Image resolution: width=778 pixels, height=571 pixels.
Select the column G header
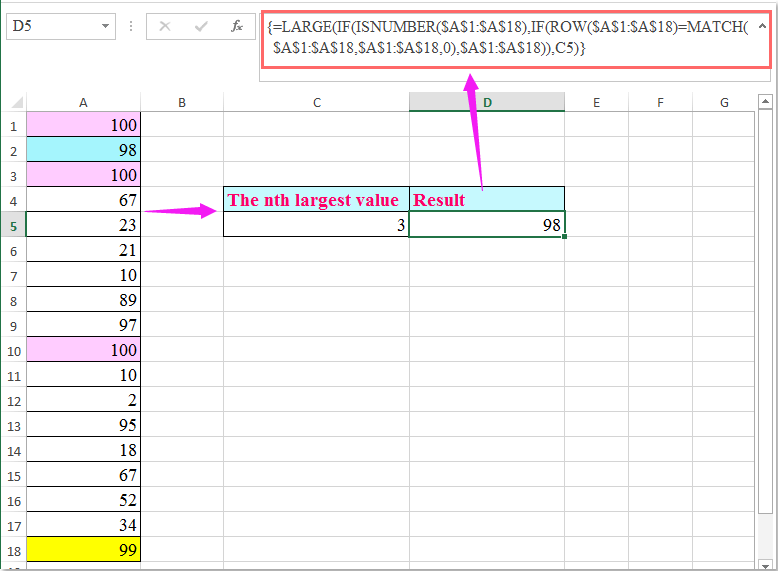(723, 102)
